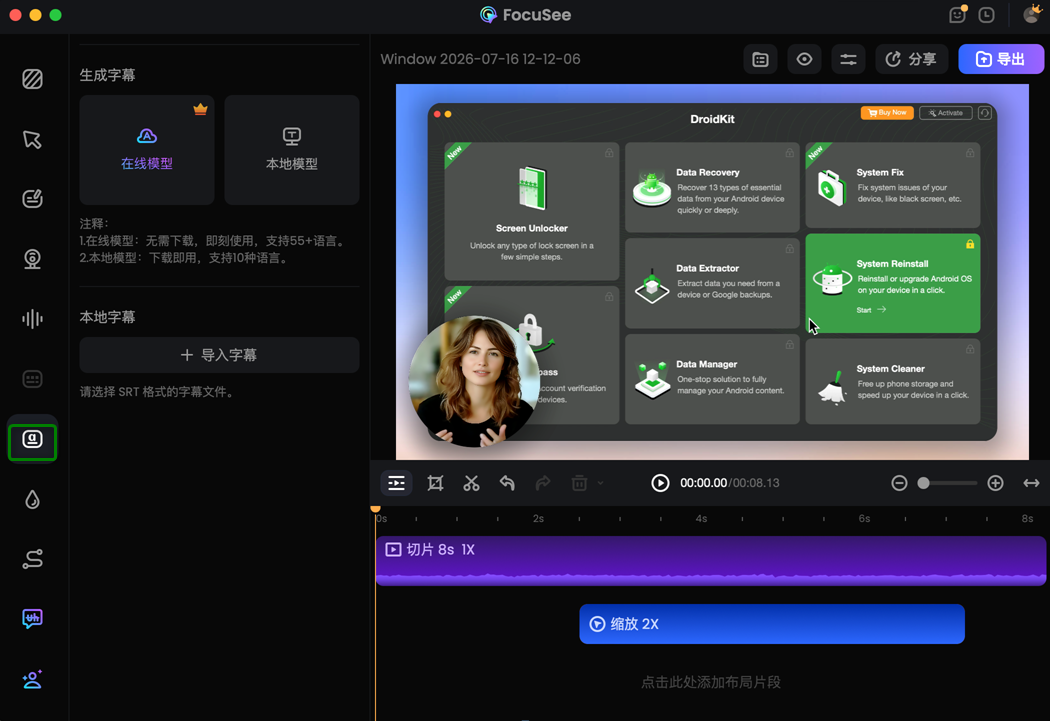Image resolution: width=1050 pixels, height=721 pixels.
Task: Toggle preview eye button
Action: 804,60
